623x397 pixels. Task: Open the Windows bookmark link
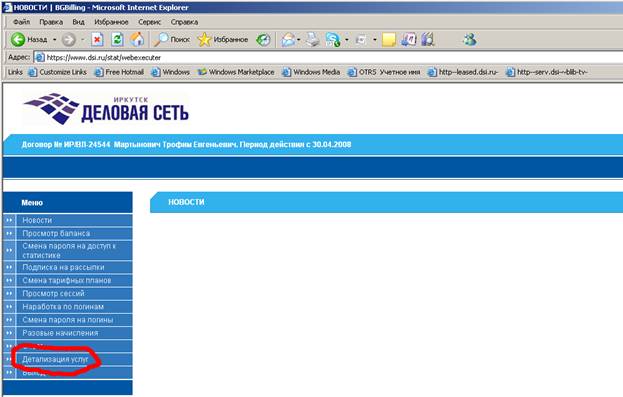pos(171,72)
